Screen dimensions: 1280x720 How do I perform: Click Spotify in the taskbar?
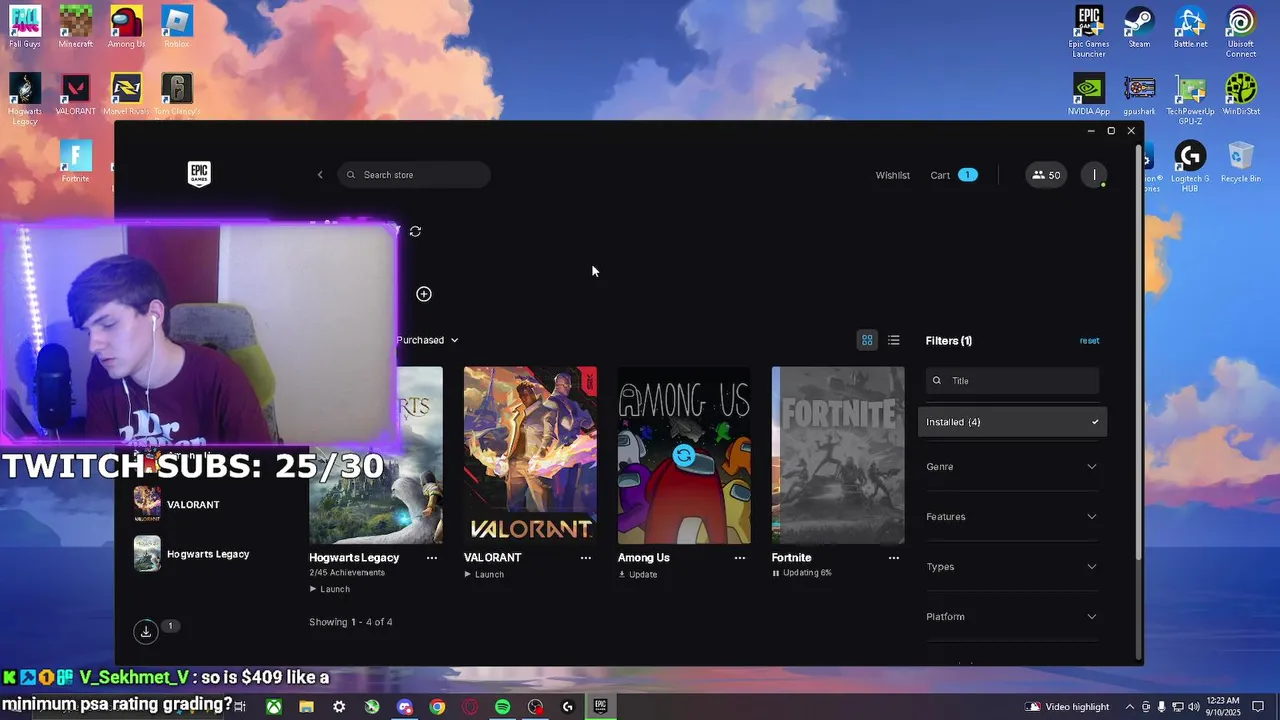pos(502,707)
